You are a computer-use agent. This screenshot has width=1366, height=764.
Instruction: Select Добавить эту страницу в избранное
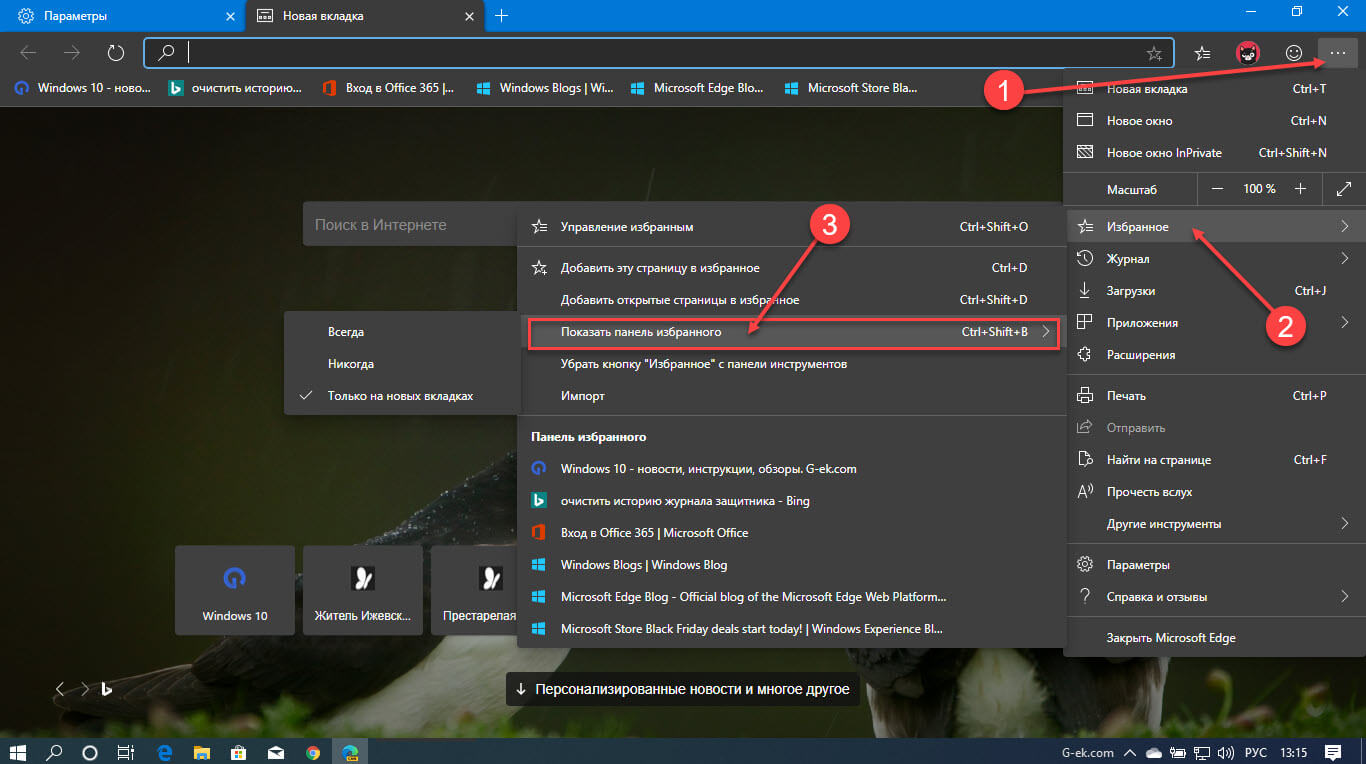790,268
